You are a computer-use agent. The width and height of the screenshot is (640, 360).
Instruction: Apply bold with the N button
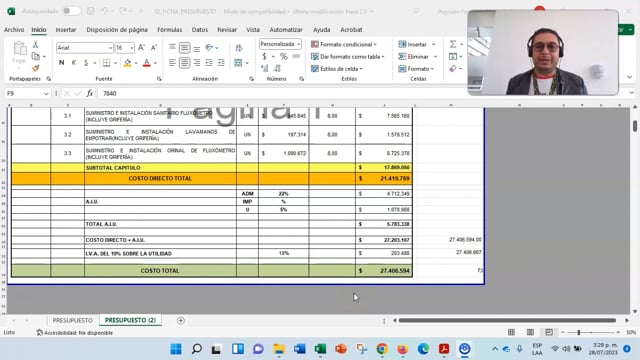point(61,62)
